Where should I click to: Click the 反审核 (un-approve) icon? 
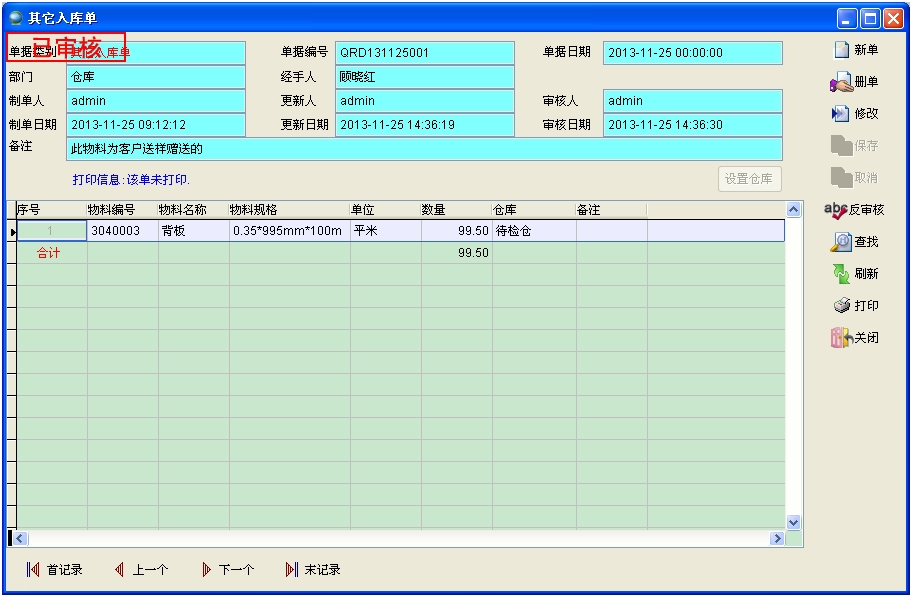pos(835,210)
